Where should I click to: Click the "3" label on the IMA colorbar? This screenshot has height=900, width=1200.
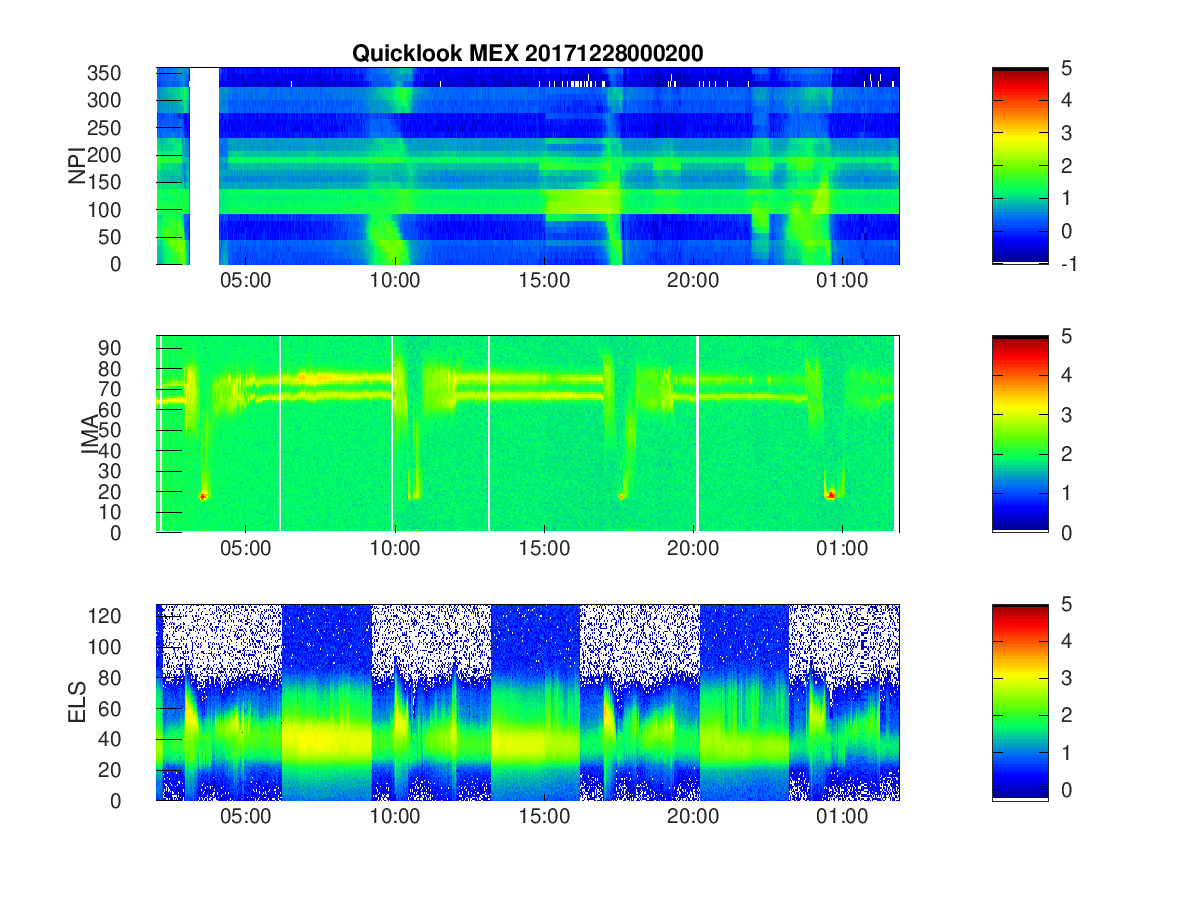(x=1065, y=414)
